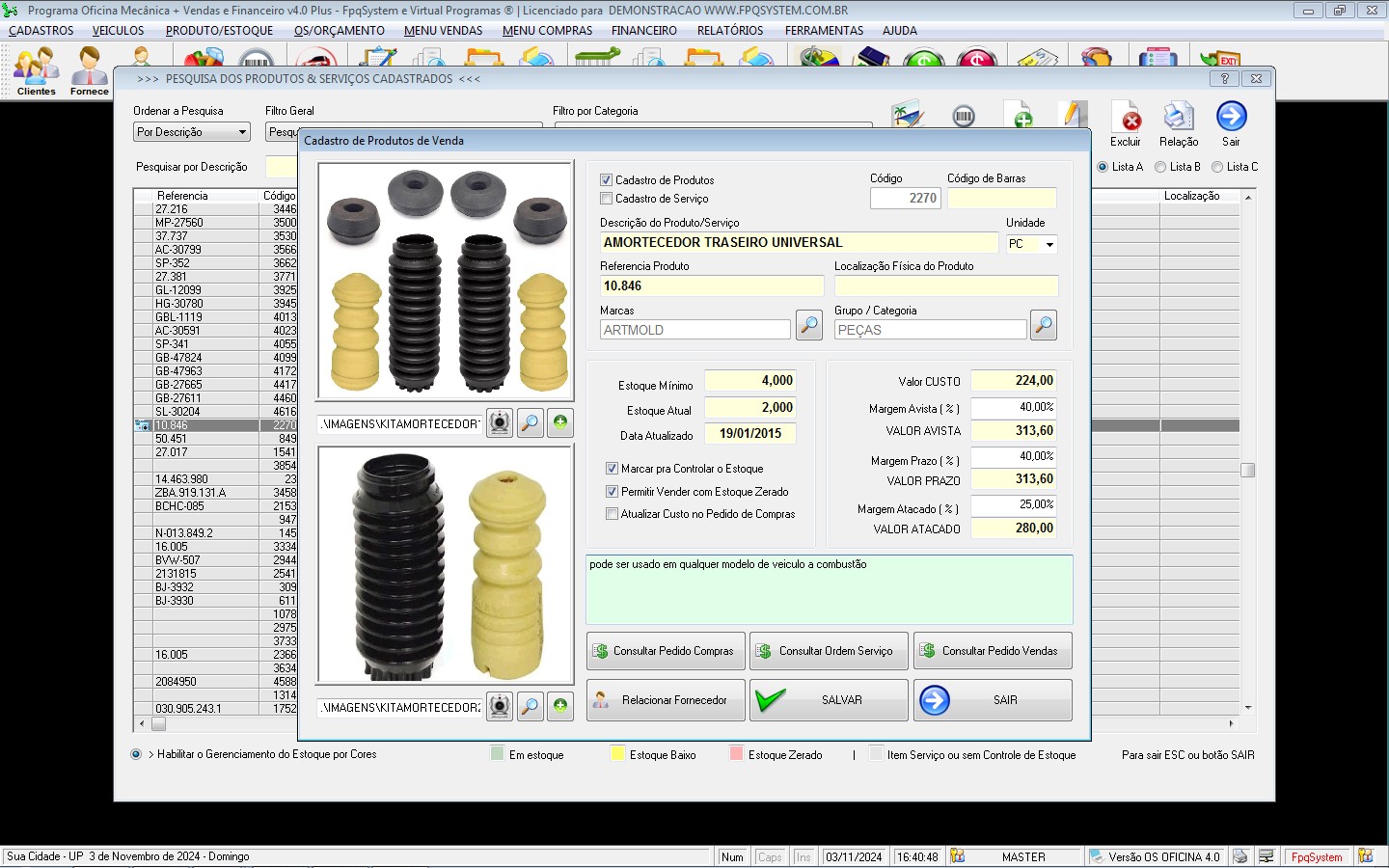1389x868 pixels.
Task: Click green plus icon beside first image path
Action: (560, 422)
